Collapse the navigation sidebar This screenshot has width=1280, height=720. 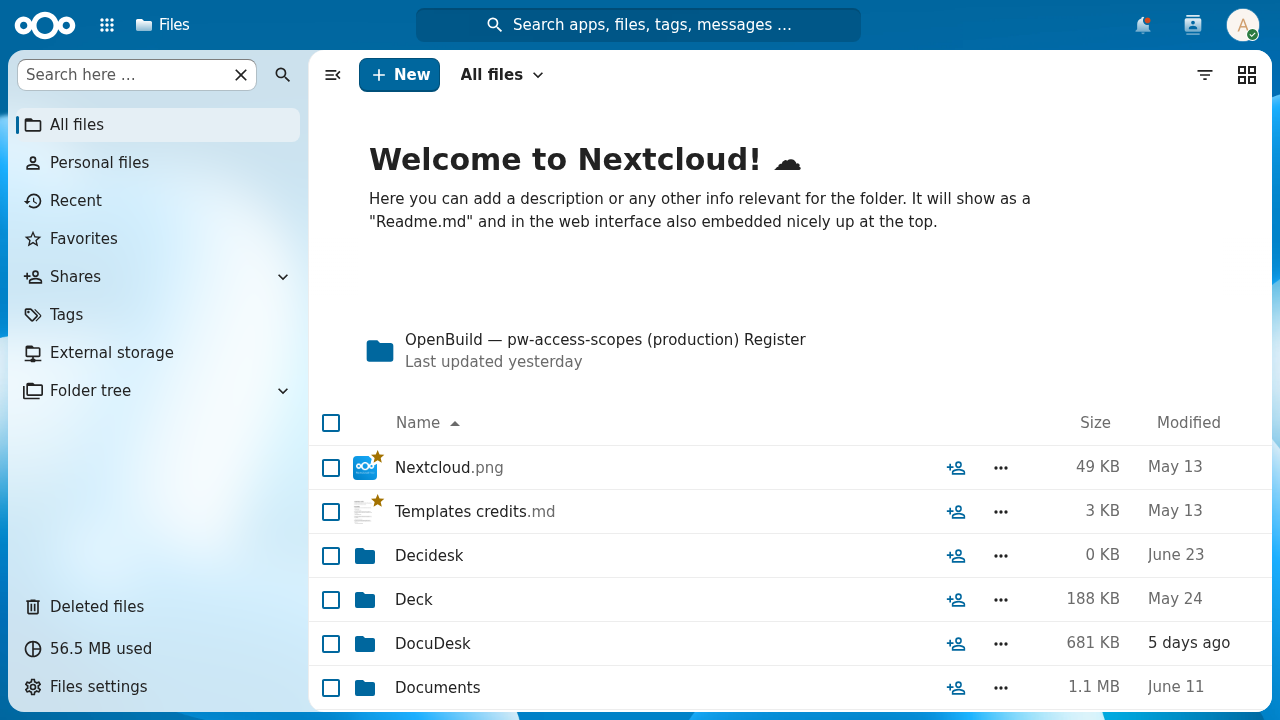333,75
